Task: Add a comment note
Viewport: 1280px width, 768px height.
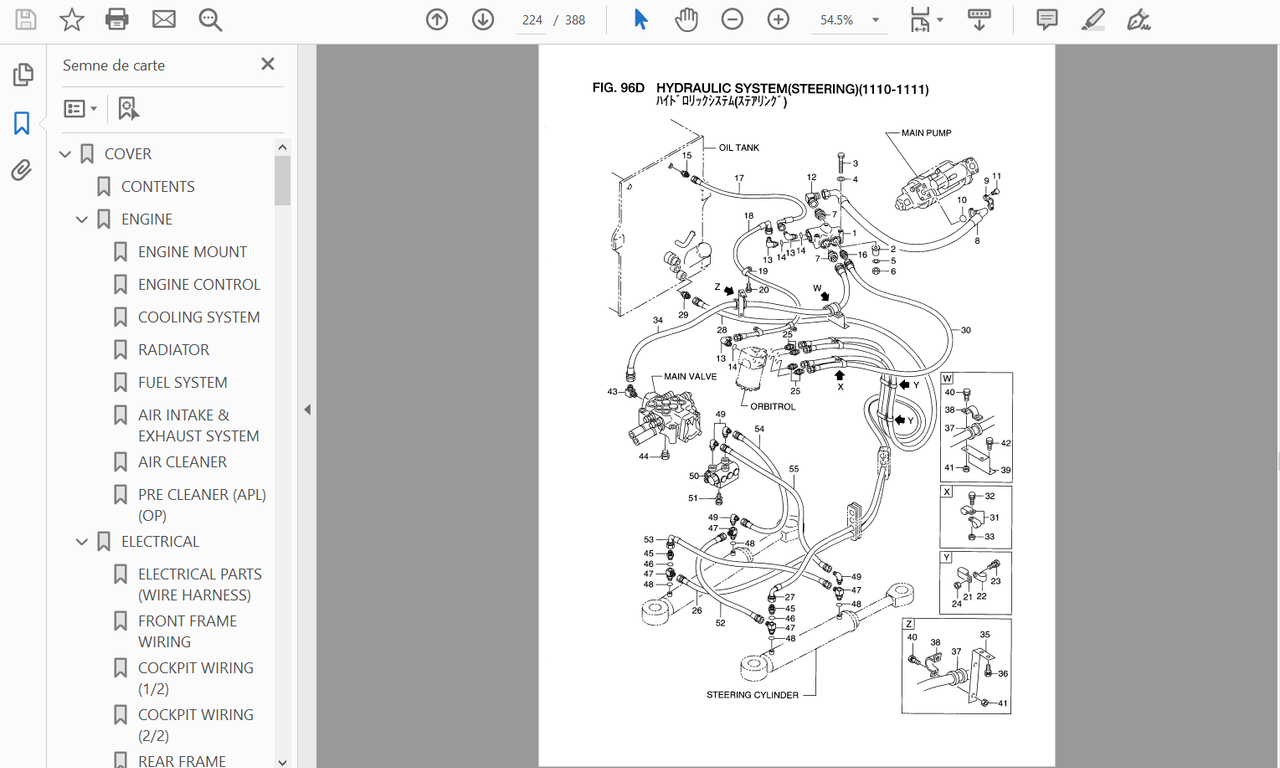Action: 1047,19
